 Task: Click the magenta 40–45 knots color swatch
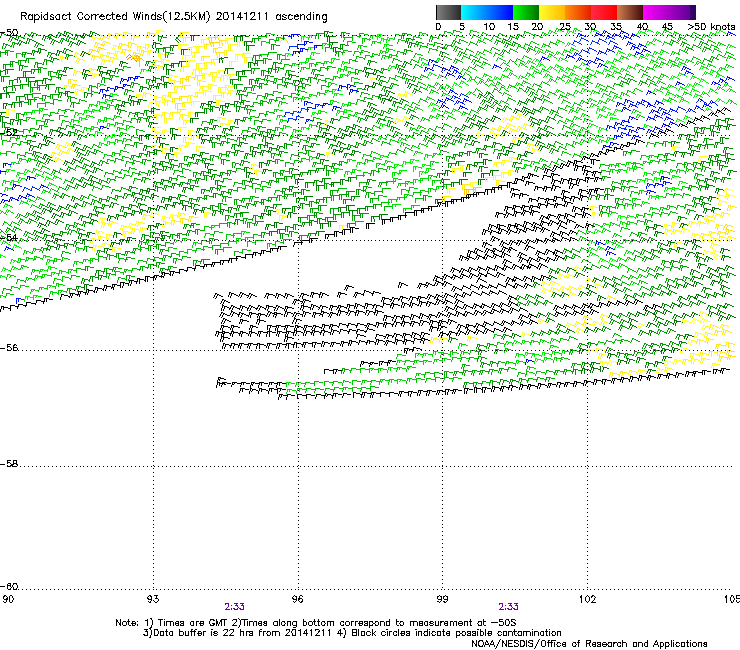pyautogui.click(x=656, y=12)
